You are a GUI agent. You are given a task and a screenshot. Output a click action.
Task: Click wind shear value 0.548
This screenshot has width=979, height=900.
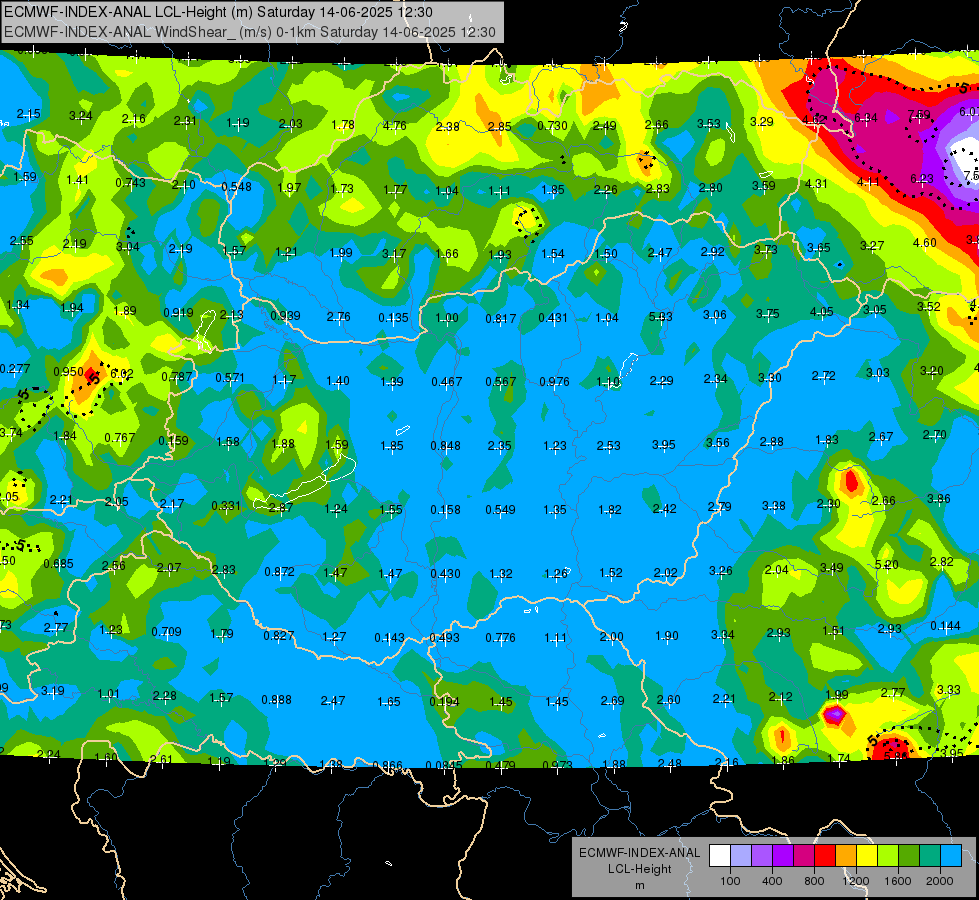(x=237, y=187)
